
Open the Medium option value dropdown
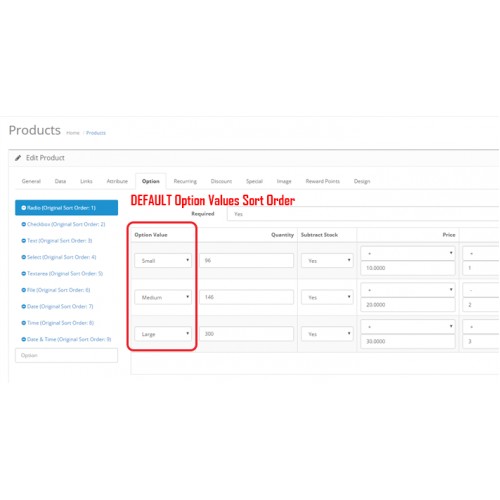(x=163, y=297)
